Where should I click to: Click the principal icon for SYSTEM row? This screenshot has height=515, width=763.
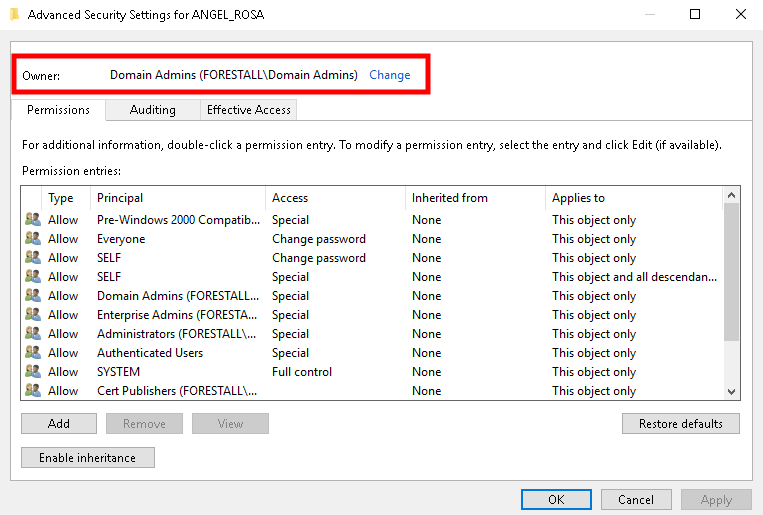point(33,372)
